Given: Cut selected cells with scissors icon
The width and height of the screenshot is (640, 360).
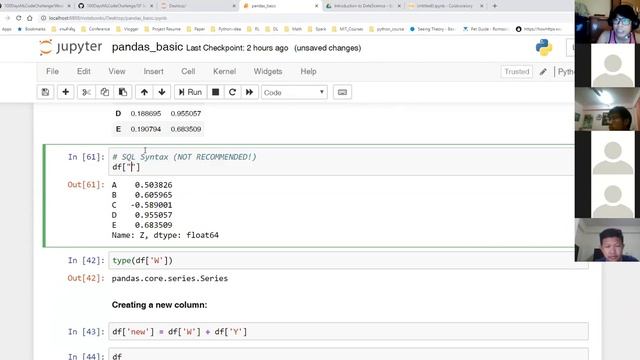Looking at the screenshot, I should (86, 92).
